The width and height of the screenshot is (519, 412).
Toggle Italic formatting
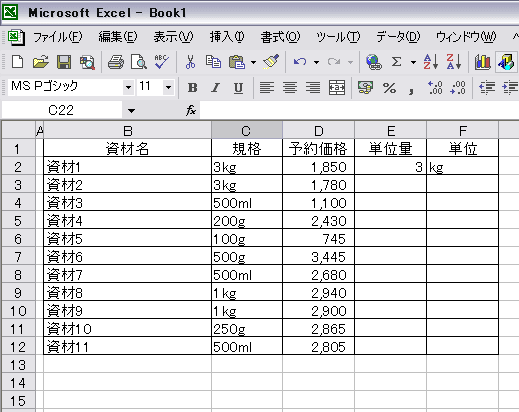215,88
